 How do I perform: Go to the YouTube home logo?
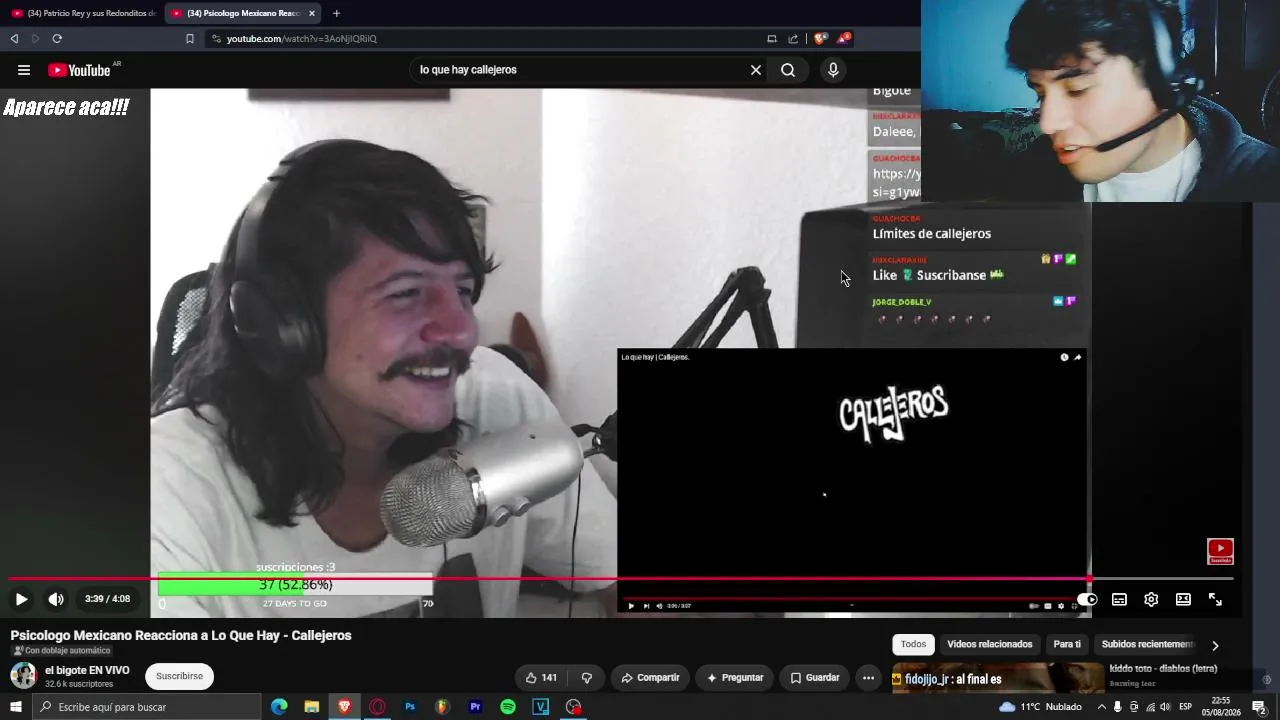[x=79, y=70]
